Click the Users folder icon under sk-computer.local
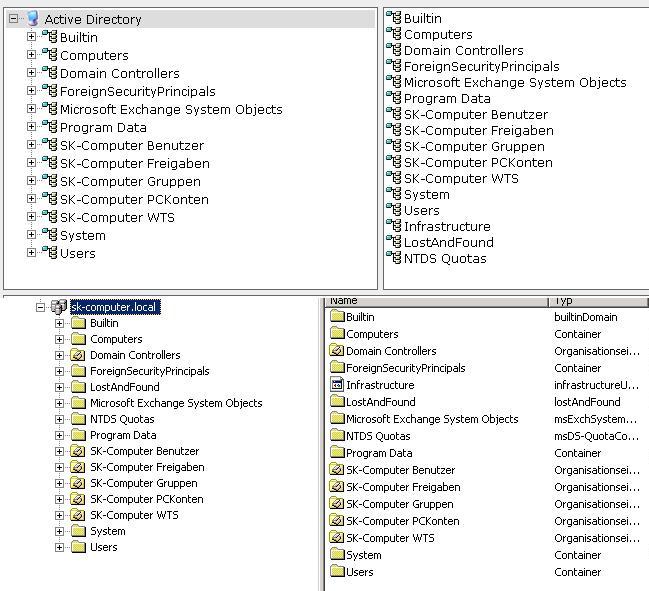 78,547
